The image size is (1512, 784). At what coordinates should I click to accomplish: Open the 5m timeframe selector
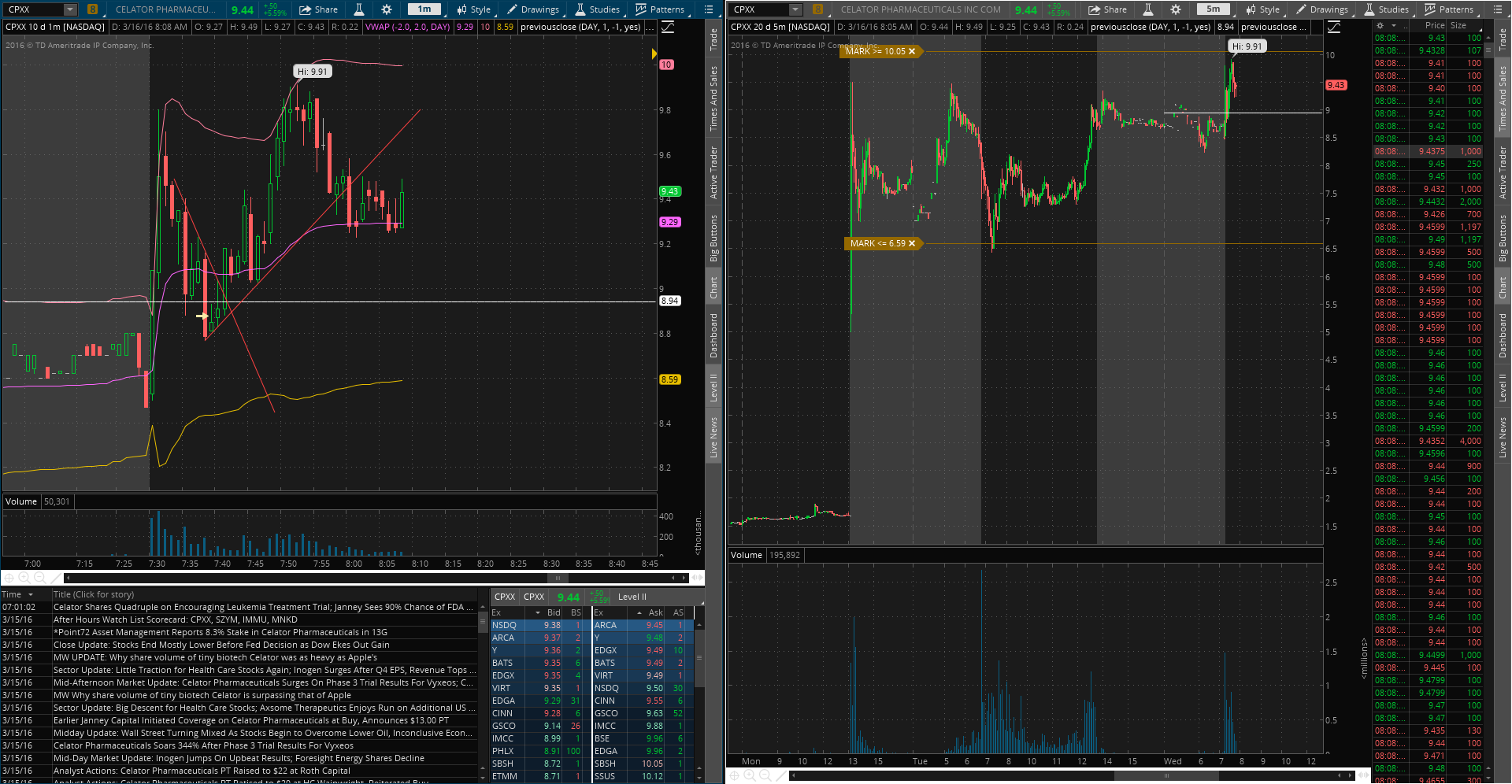point(1214,9)
